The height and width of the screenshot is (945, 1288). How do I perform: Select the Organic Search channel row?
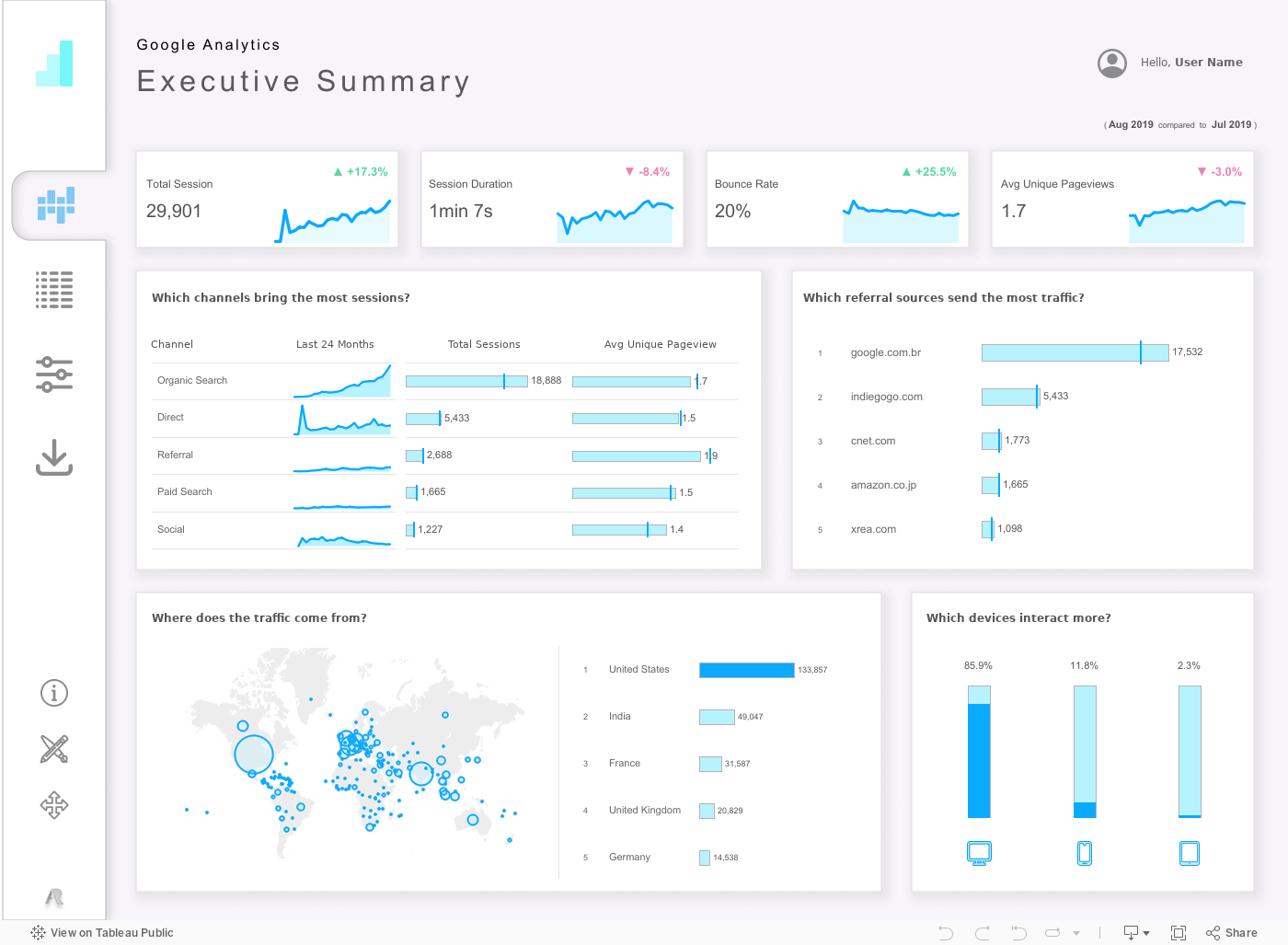click(x=445, y=381)
